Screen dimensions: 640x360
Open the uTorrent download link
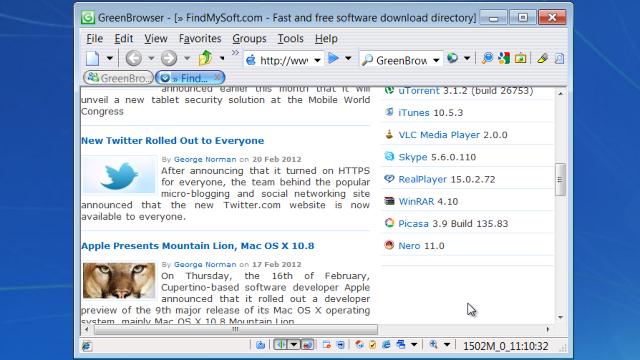click(x=419, y=91)
